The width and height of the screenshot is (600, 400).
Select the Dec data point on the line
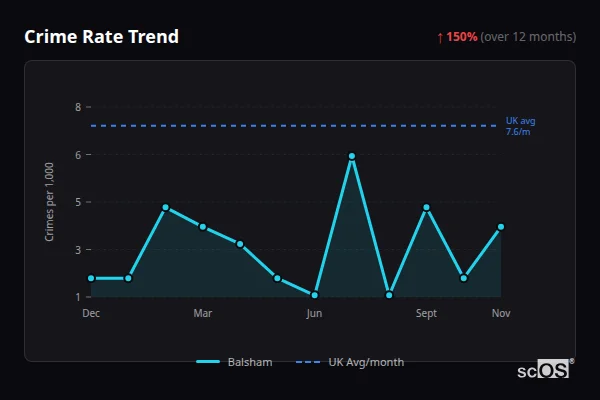[x=91, y=278]
